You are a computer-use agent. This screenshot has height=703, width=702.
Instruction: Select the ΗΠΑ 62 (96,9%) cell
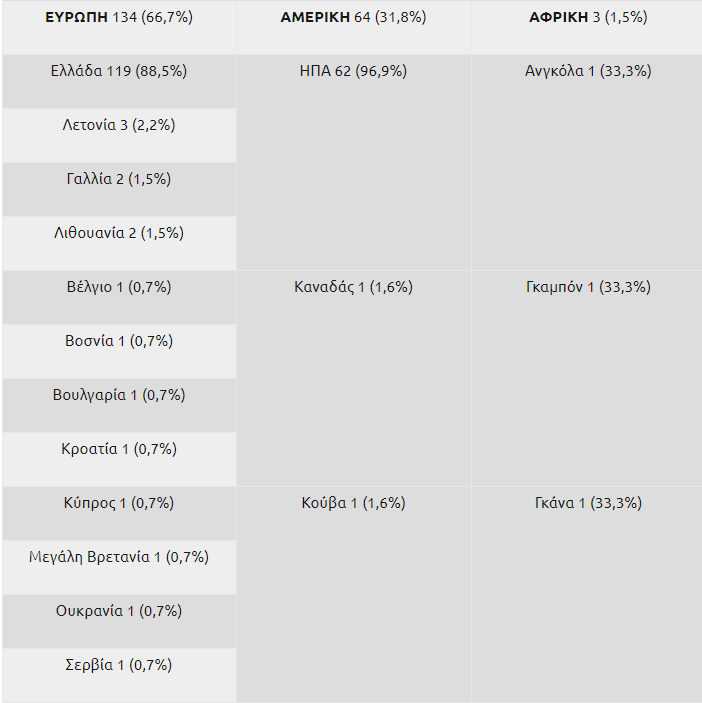(x=353, y=71)
